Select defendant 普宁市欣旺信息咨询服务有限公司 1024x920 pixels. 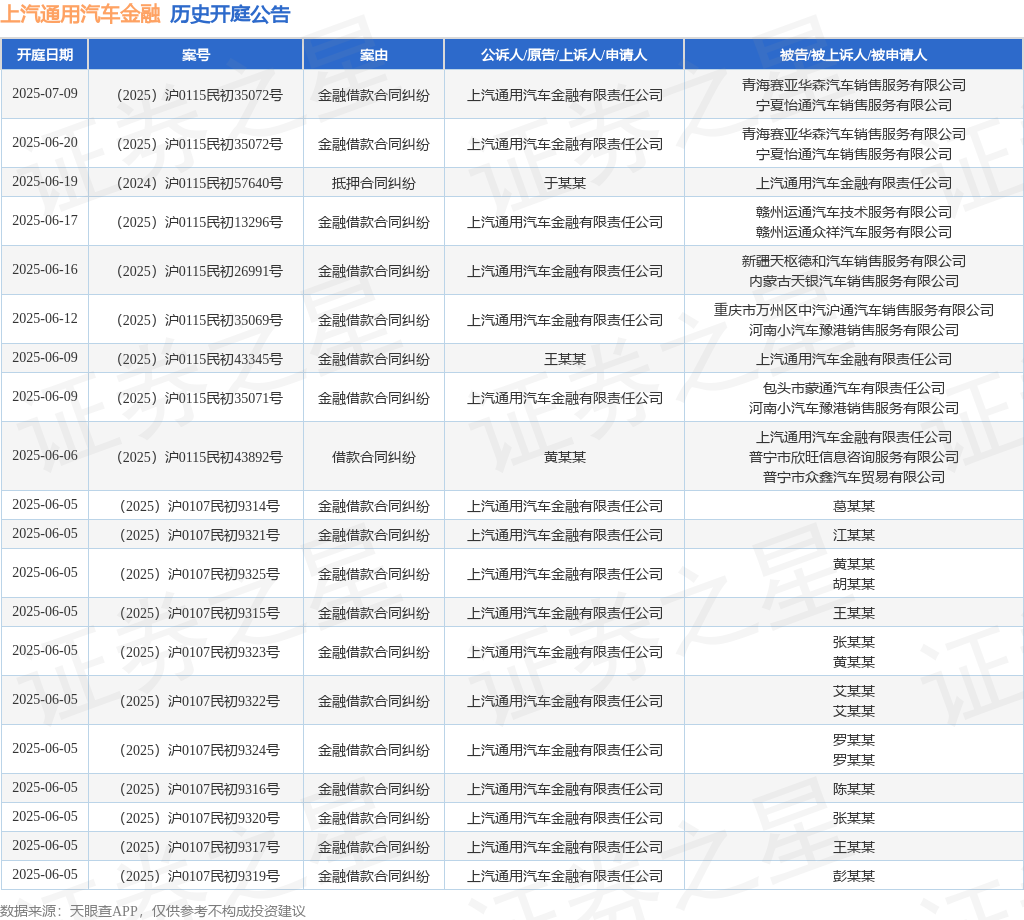tap(854, 458)
